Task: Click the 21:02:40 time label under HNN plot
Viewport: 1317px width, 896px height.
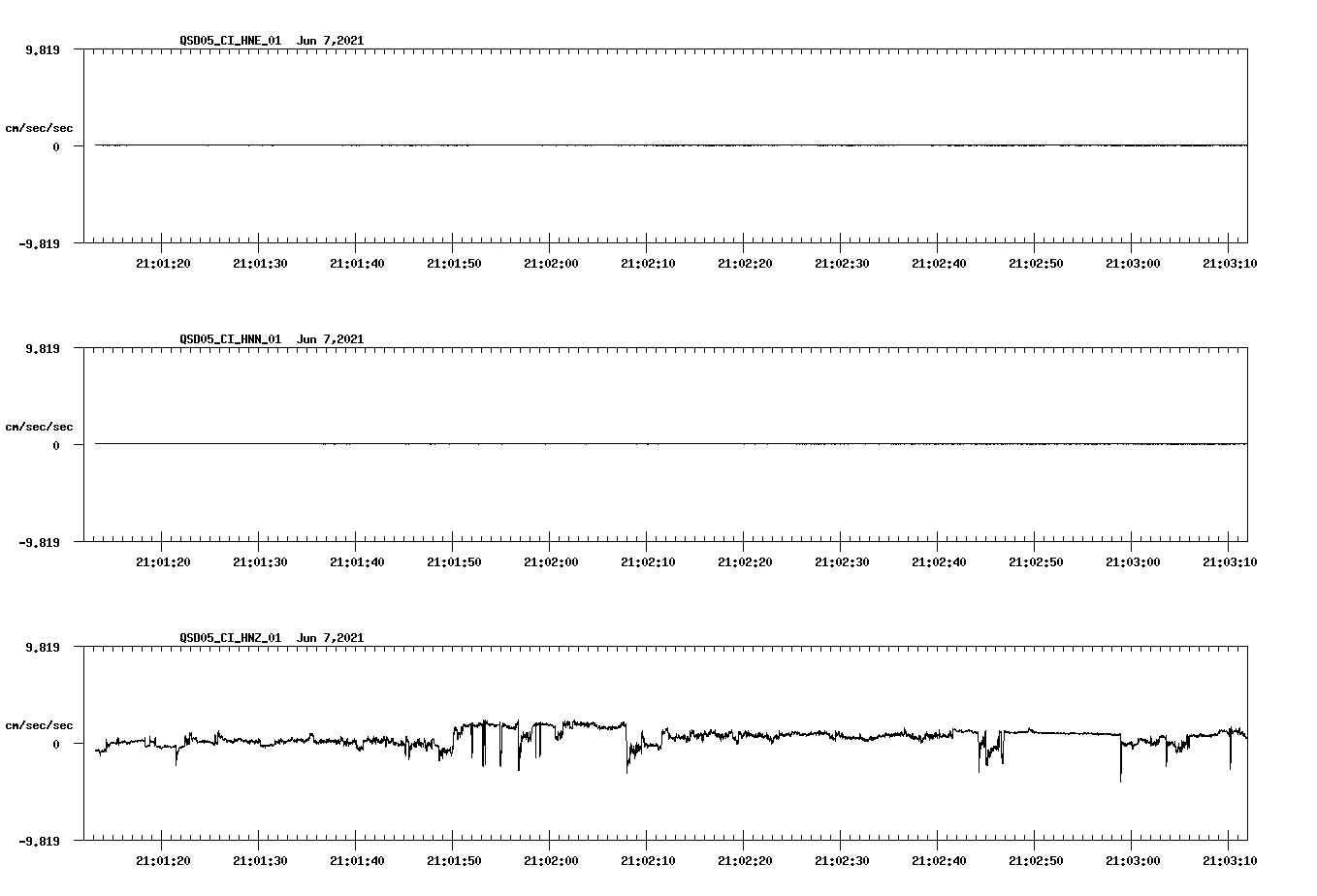Action: [x=939, y=562]
